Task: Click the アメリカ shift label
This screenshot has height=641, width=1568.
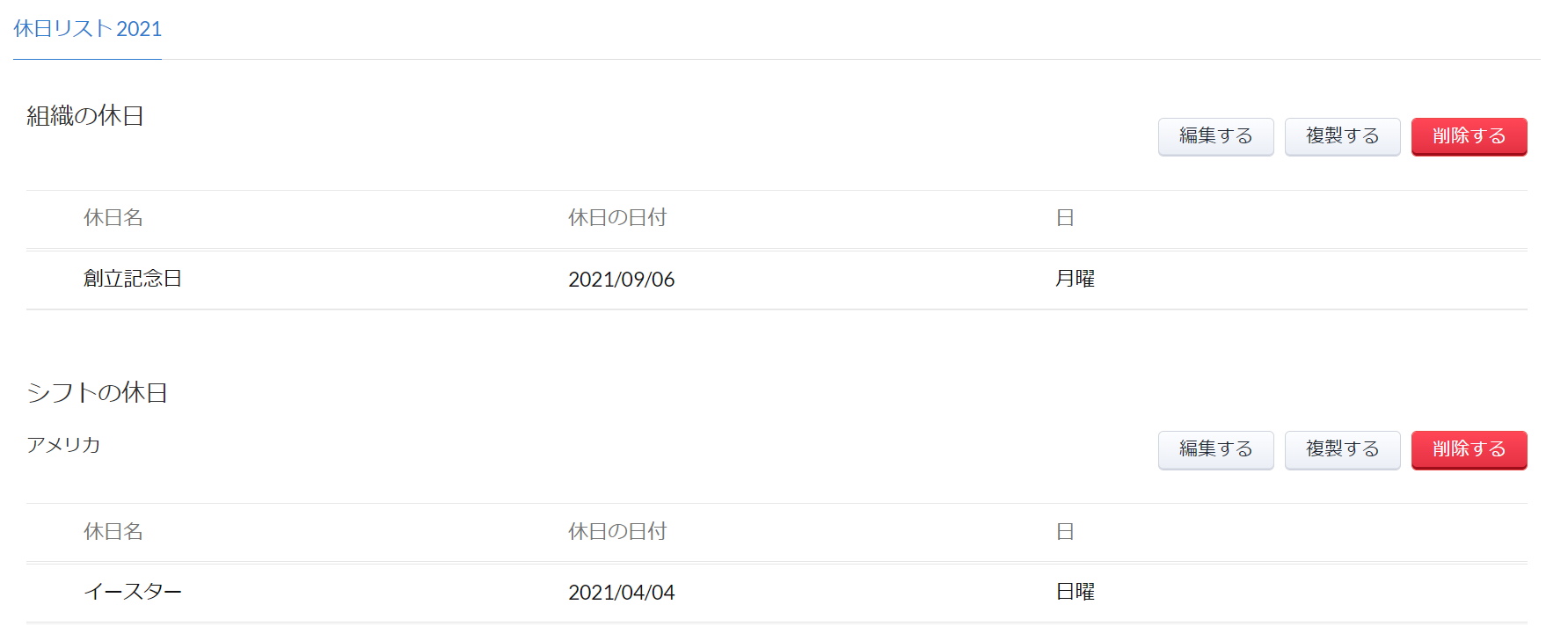Action: pyautogui.click(x=63, y=445)
